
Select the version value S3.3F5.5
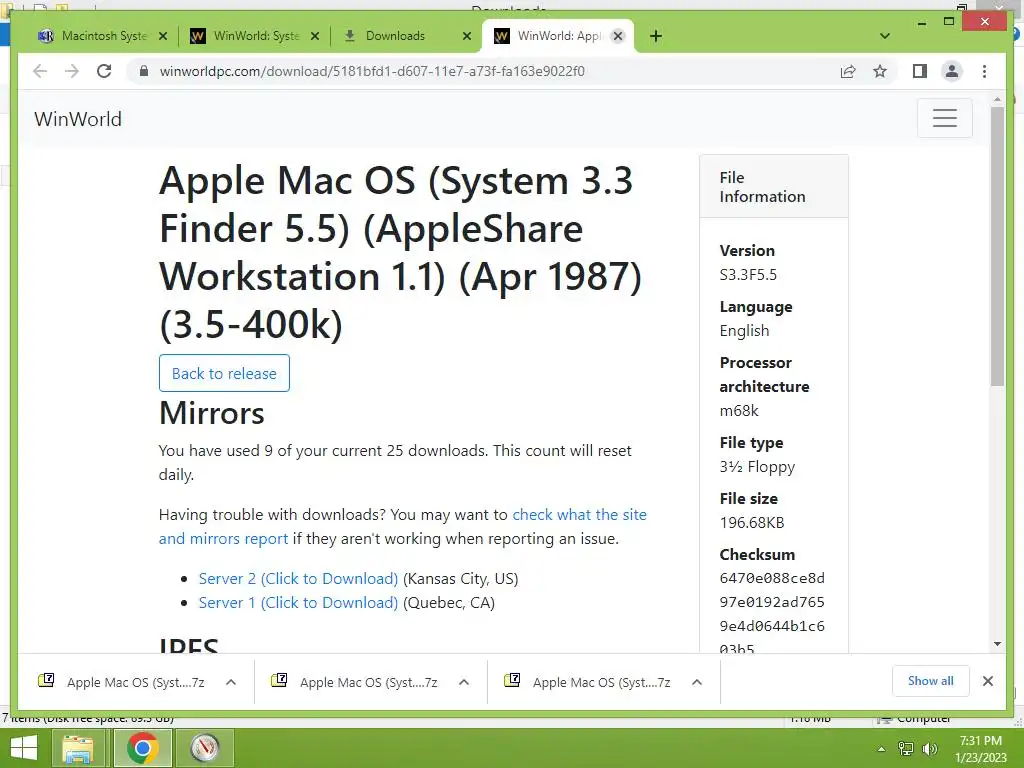[748, 275]
